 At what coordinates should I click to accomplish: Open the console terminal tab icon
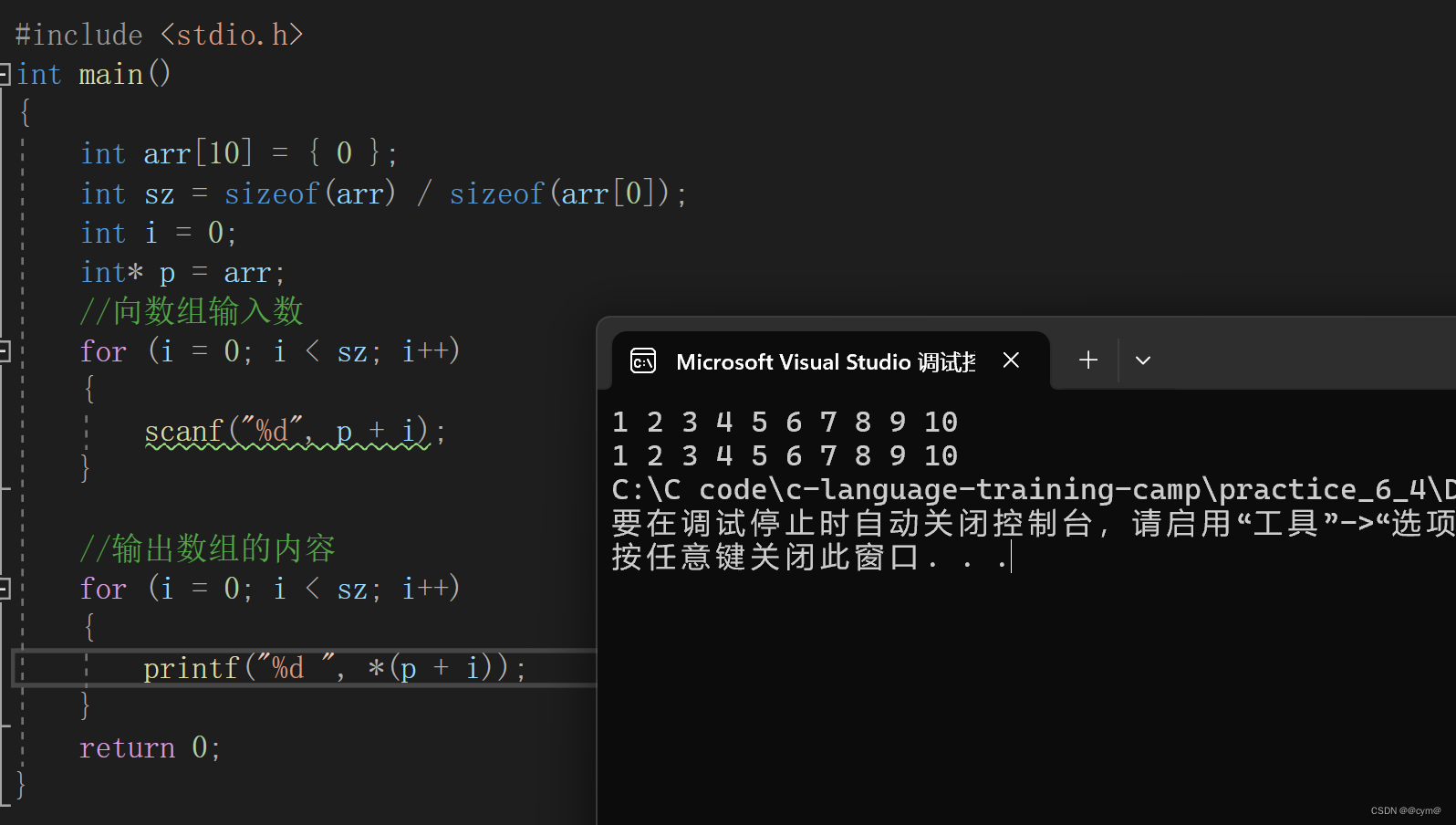(x=643, y=361)
